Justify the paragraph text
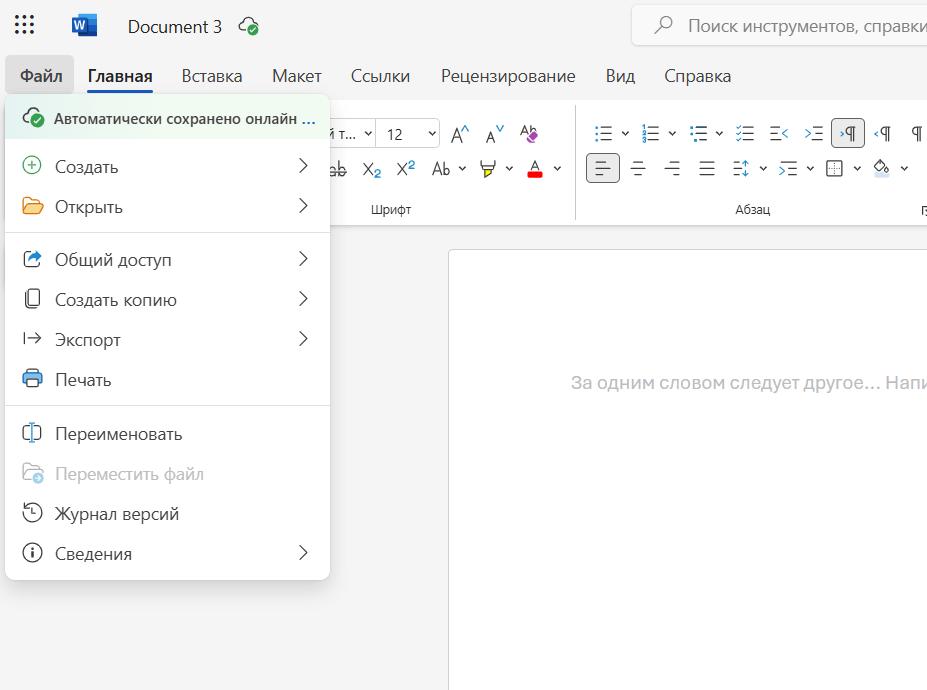This screenshot has height=690, width=927. (x=707, y=169)
